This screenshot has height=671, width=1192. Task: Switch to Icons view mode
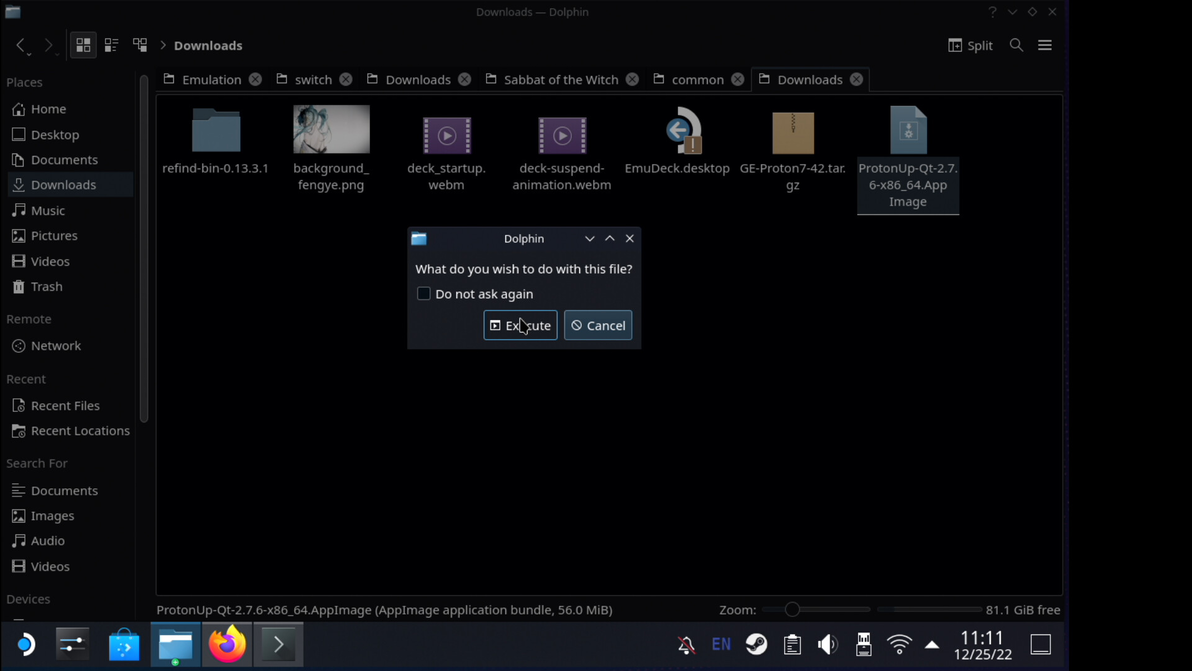pyautogui.click(x=83, y=46)
